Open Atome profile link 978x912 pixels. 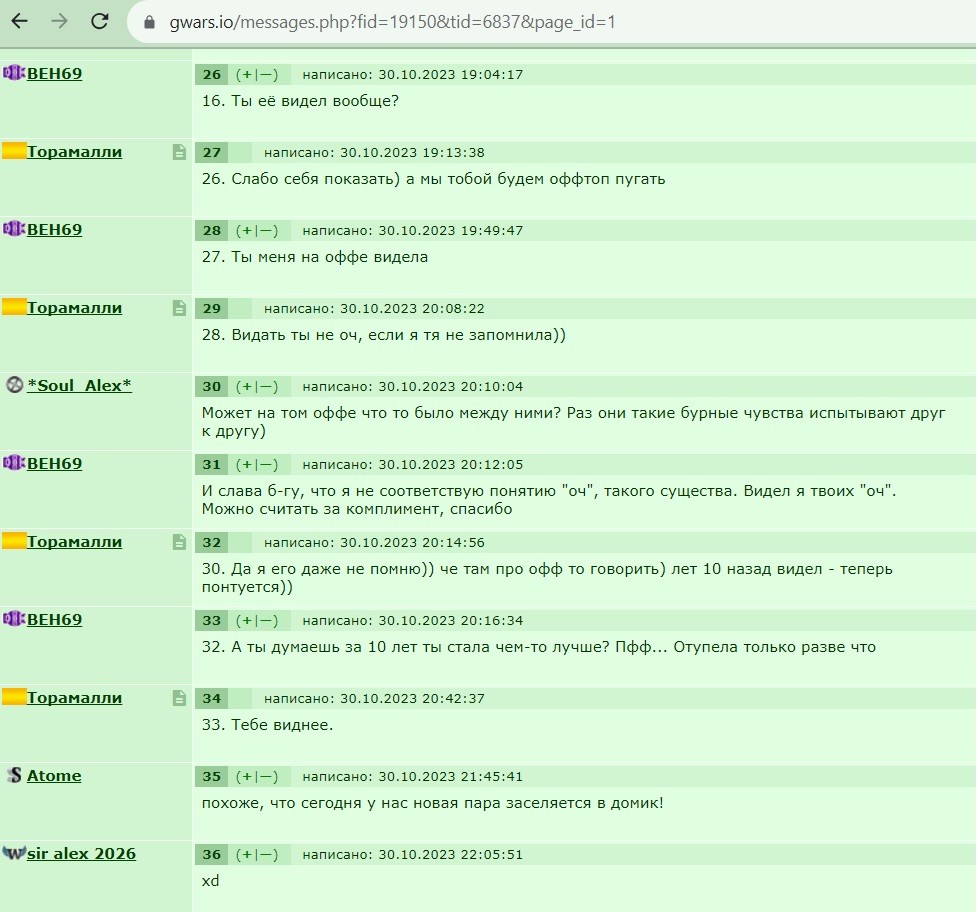point(54,775)
